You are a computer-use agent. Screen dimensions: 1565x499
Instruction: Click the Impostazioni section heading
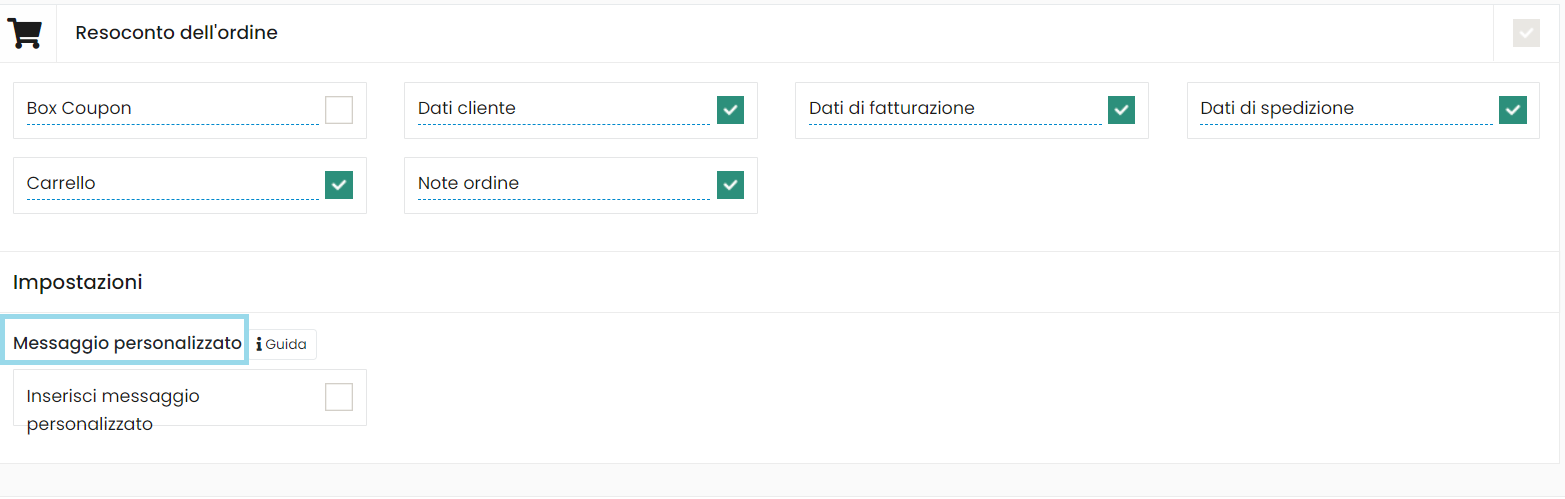click(77, 282)
